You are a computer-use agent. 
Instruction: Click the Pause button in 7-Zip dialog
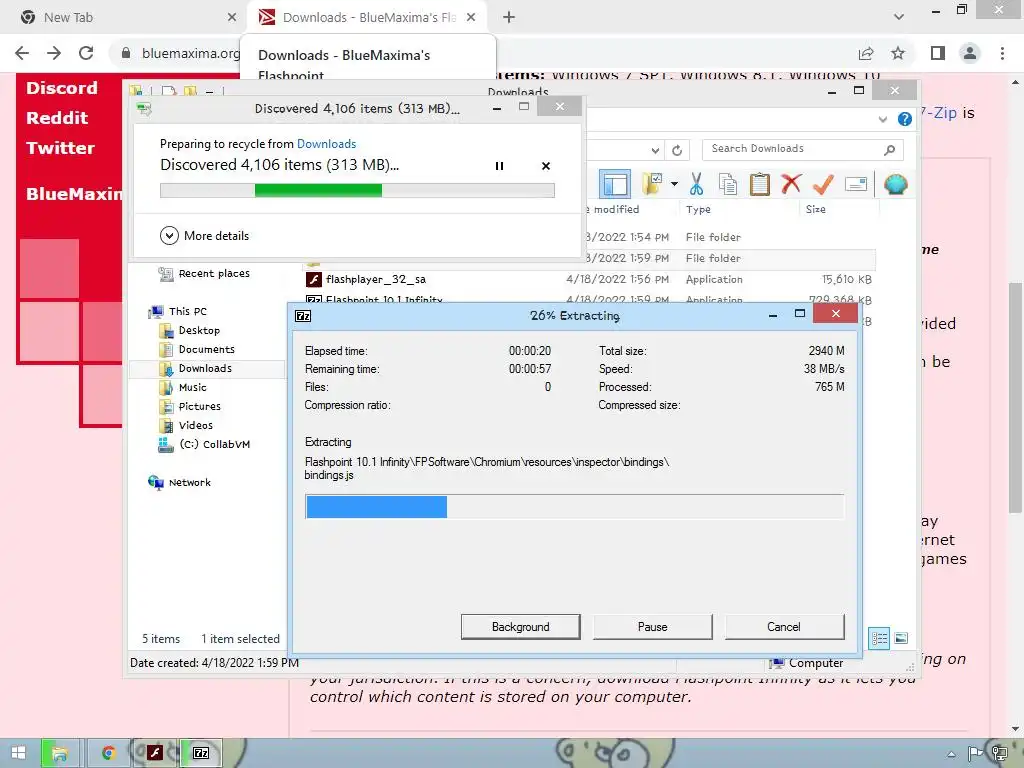click(652, 626)
